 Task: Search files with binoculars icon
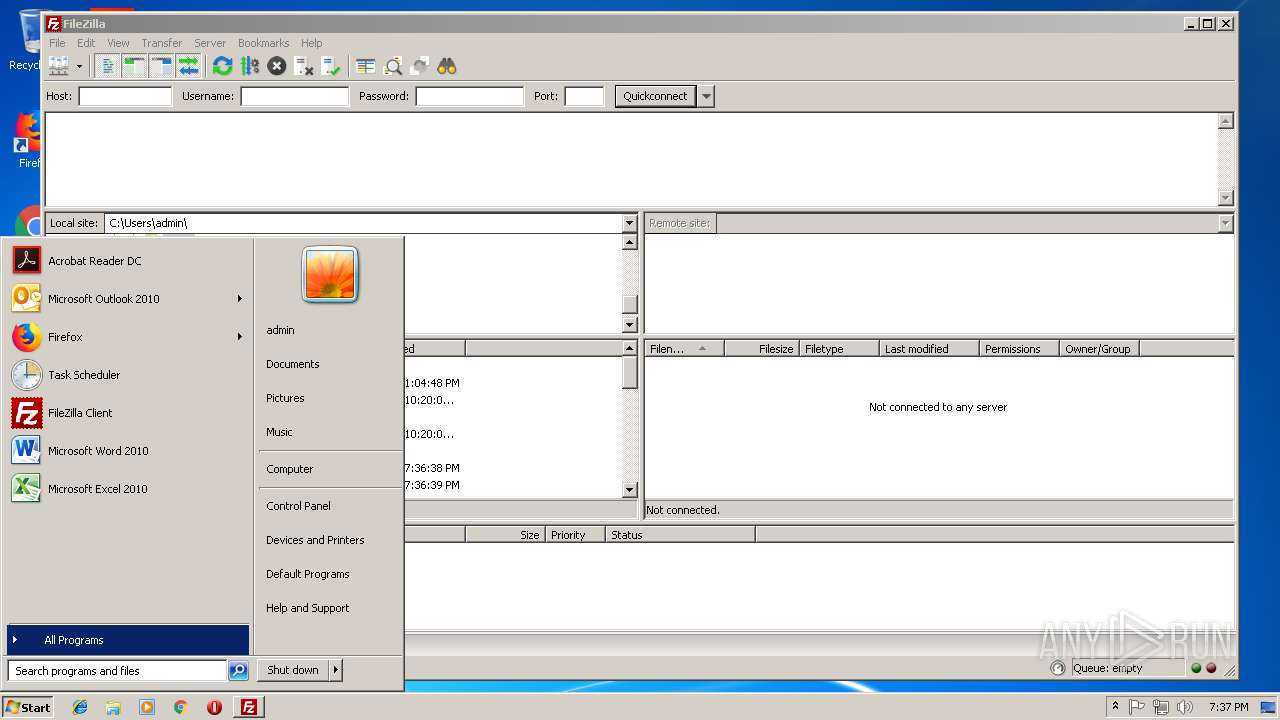coord(447,66)
